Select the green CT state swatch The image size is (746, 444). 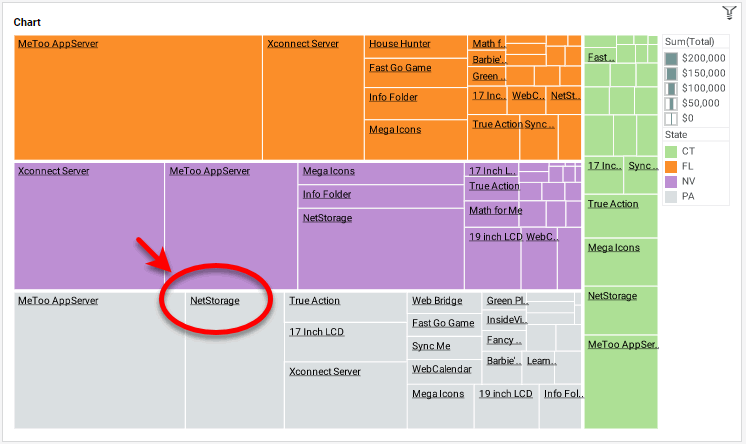coord(671,151)
